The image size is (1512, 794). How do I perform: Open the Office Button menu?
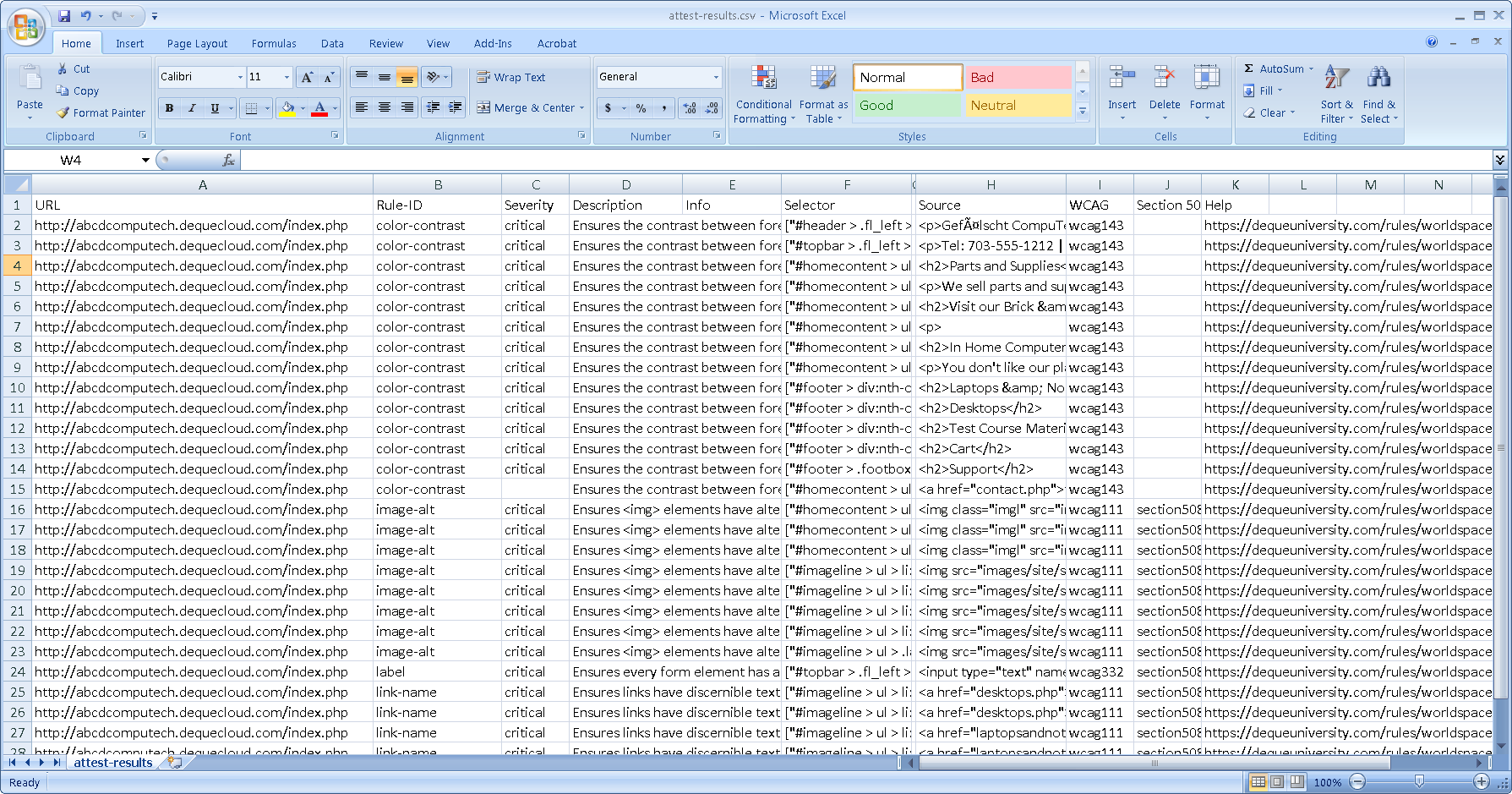pos(26,27)
